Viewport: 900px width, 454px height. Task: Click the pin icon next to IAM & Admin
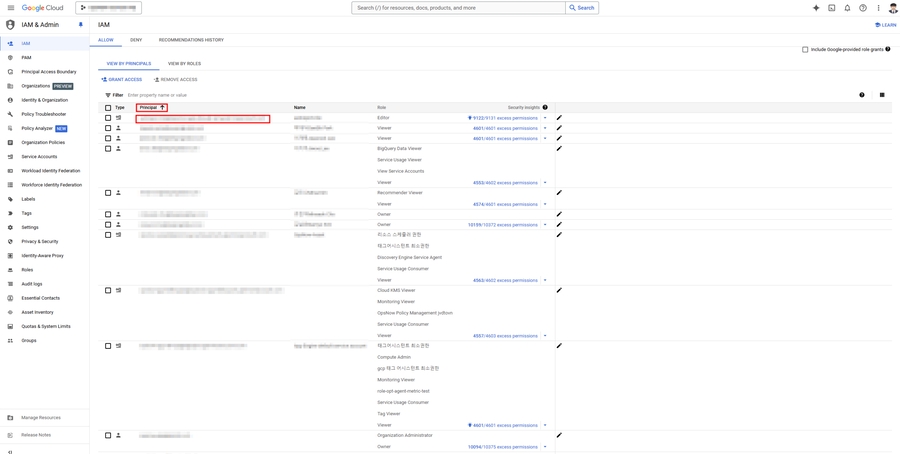[81, 25]
